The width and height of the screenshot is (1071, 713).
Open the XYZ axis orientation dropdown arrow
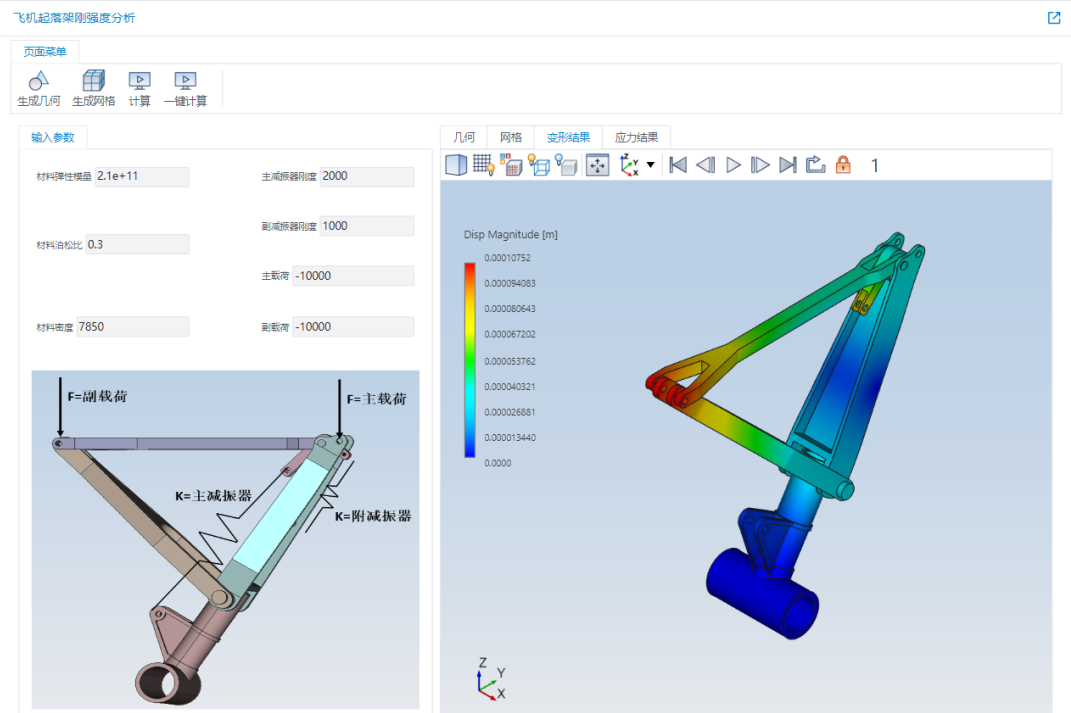click(x=650, y=165)
